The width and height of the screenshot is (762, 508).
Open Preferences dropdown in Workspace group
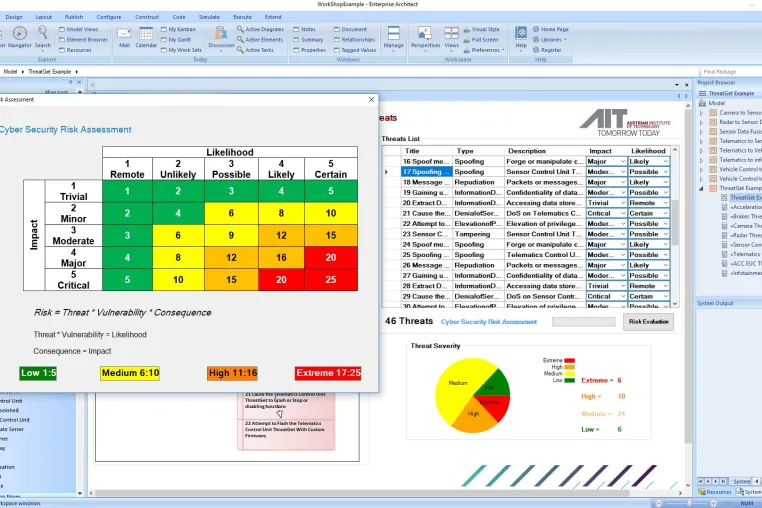click(484, 50)
